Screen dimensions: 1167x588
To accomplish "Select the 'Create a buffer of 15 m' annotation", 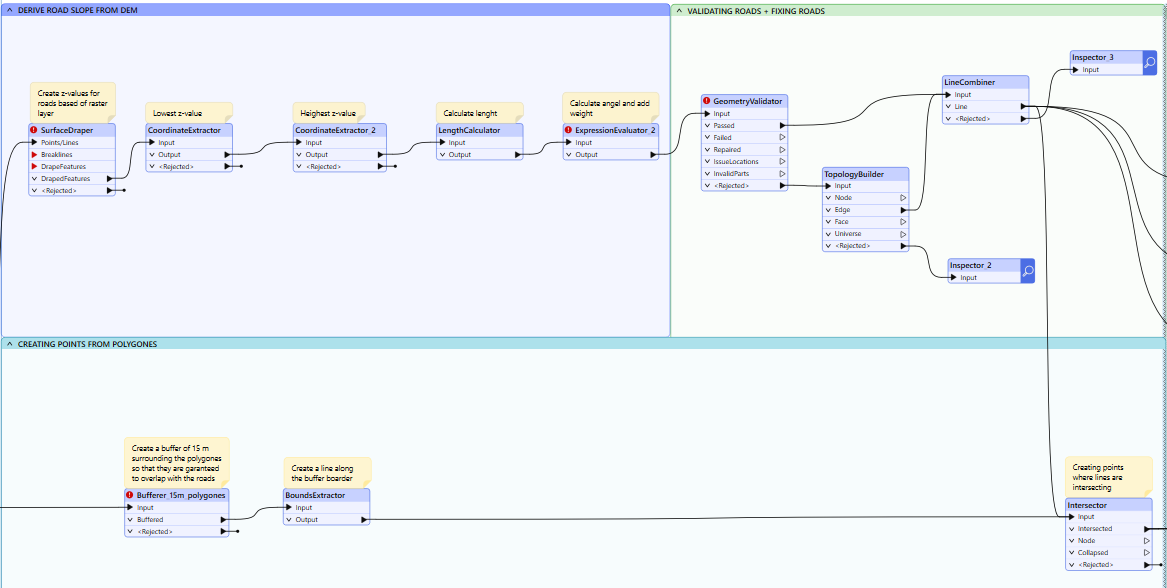I will (177, 463).
